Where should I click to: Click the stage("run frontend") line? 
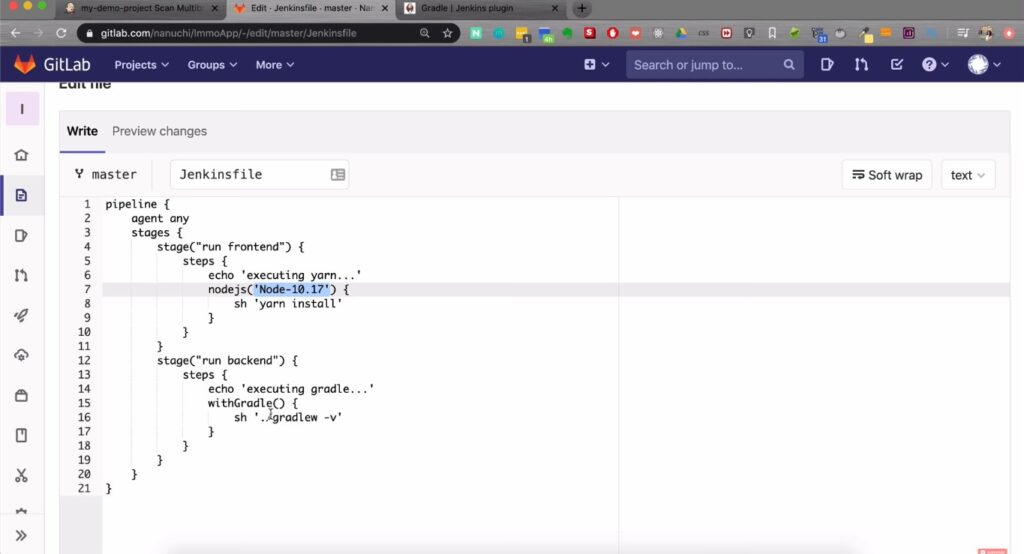coord(231,247)
